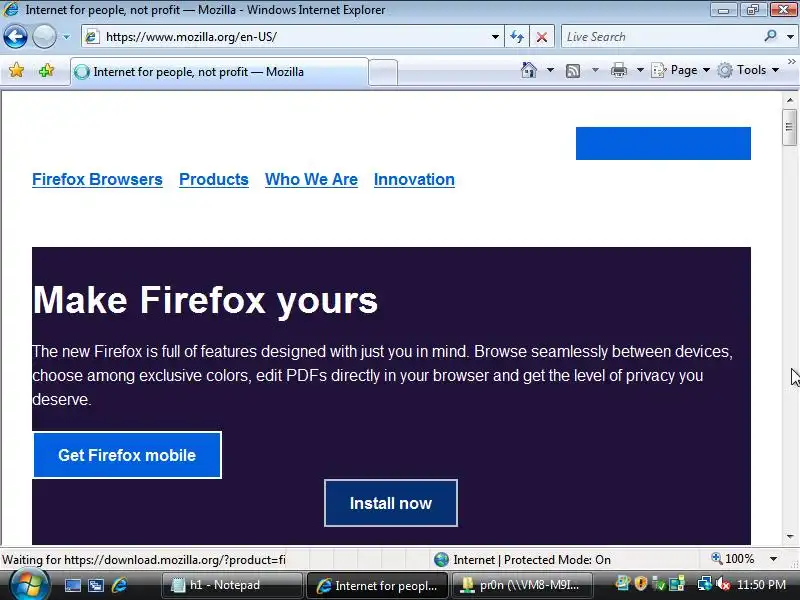Click the zoom level 100% button

(x=733, y=559)
